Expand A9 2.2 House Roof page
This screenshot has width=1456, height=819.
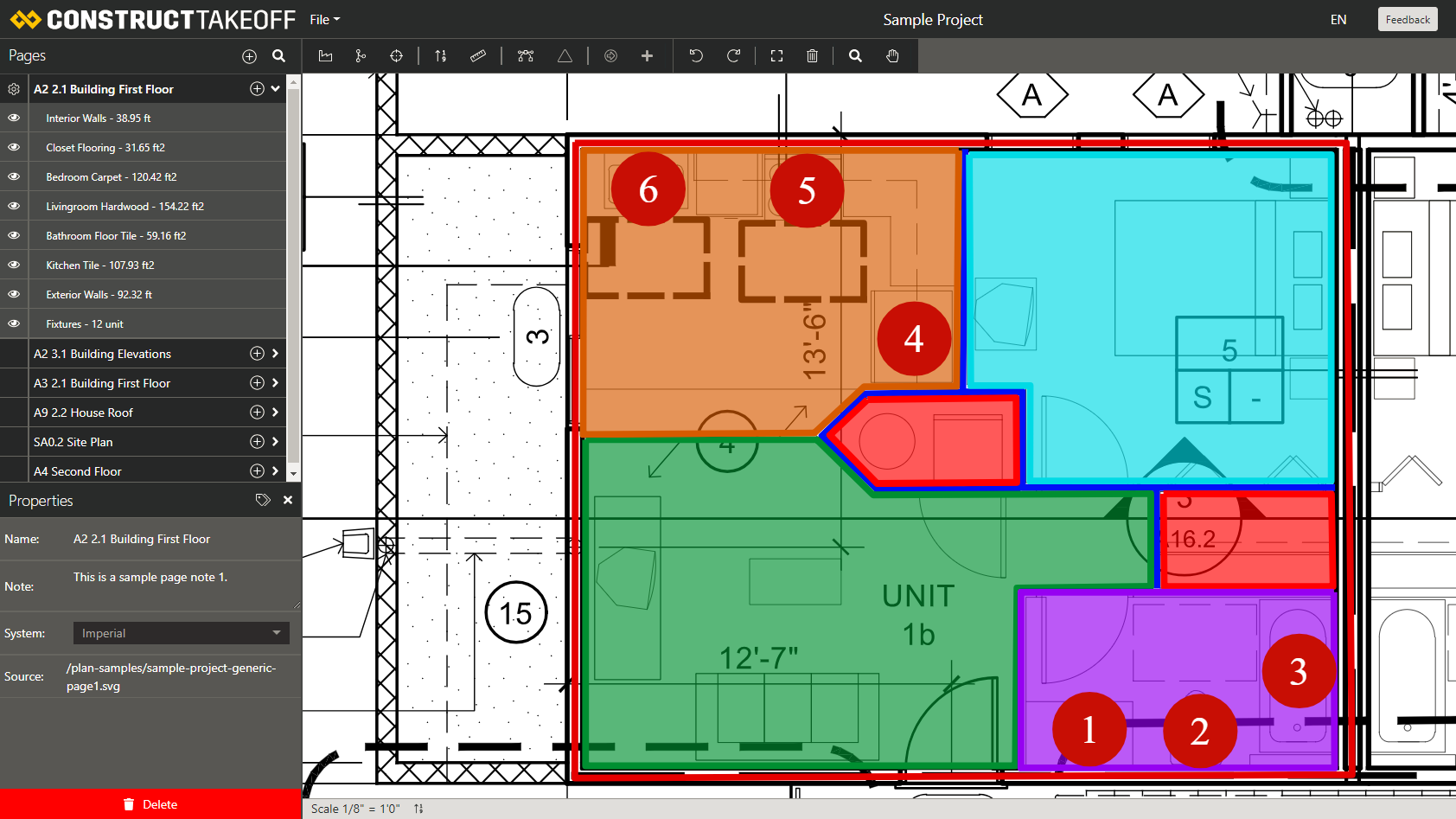(276, 413)
